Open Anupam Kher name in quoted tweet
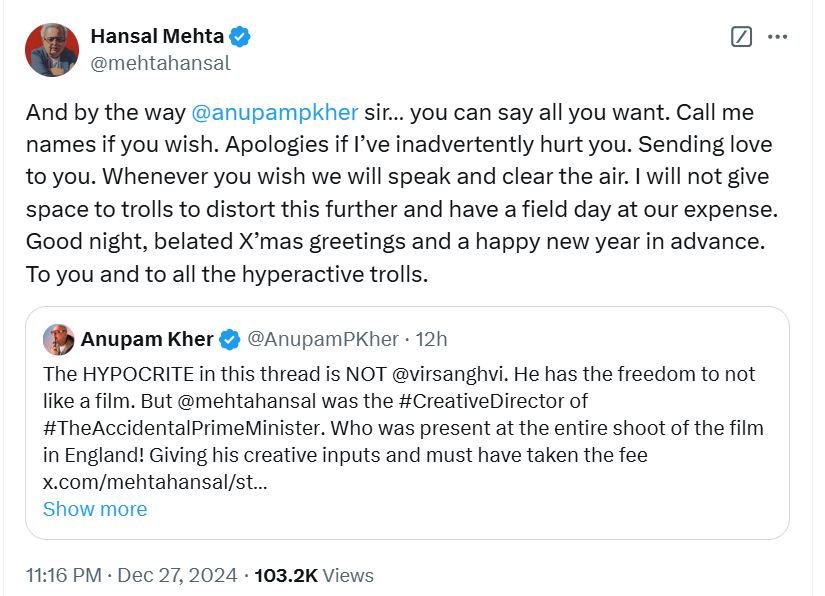The height and width of the screenshot is (596, 825). click(147, 339)
